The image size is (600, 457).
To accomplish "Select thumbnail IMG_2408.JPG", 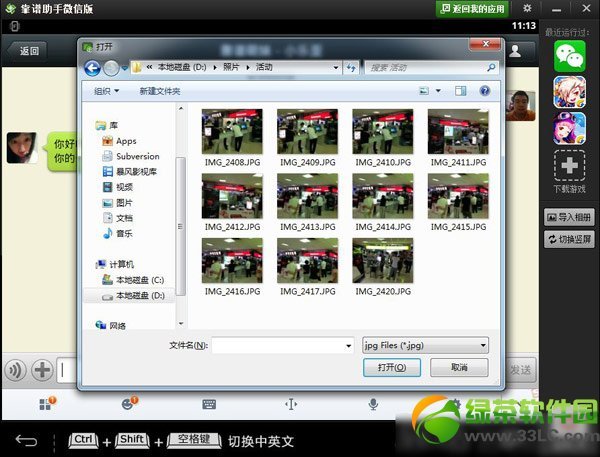I will (x=232, y=138).
